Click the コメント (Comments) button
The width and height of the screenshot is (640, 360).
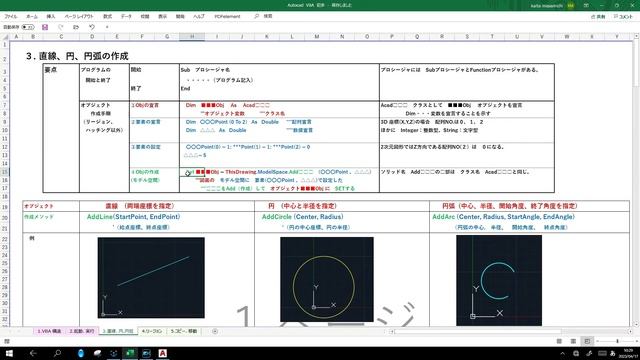(x=623, y=17)
